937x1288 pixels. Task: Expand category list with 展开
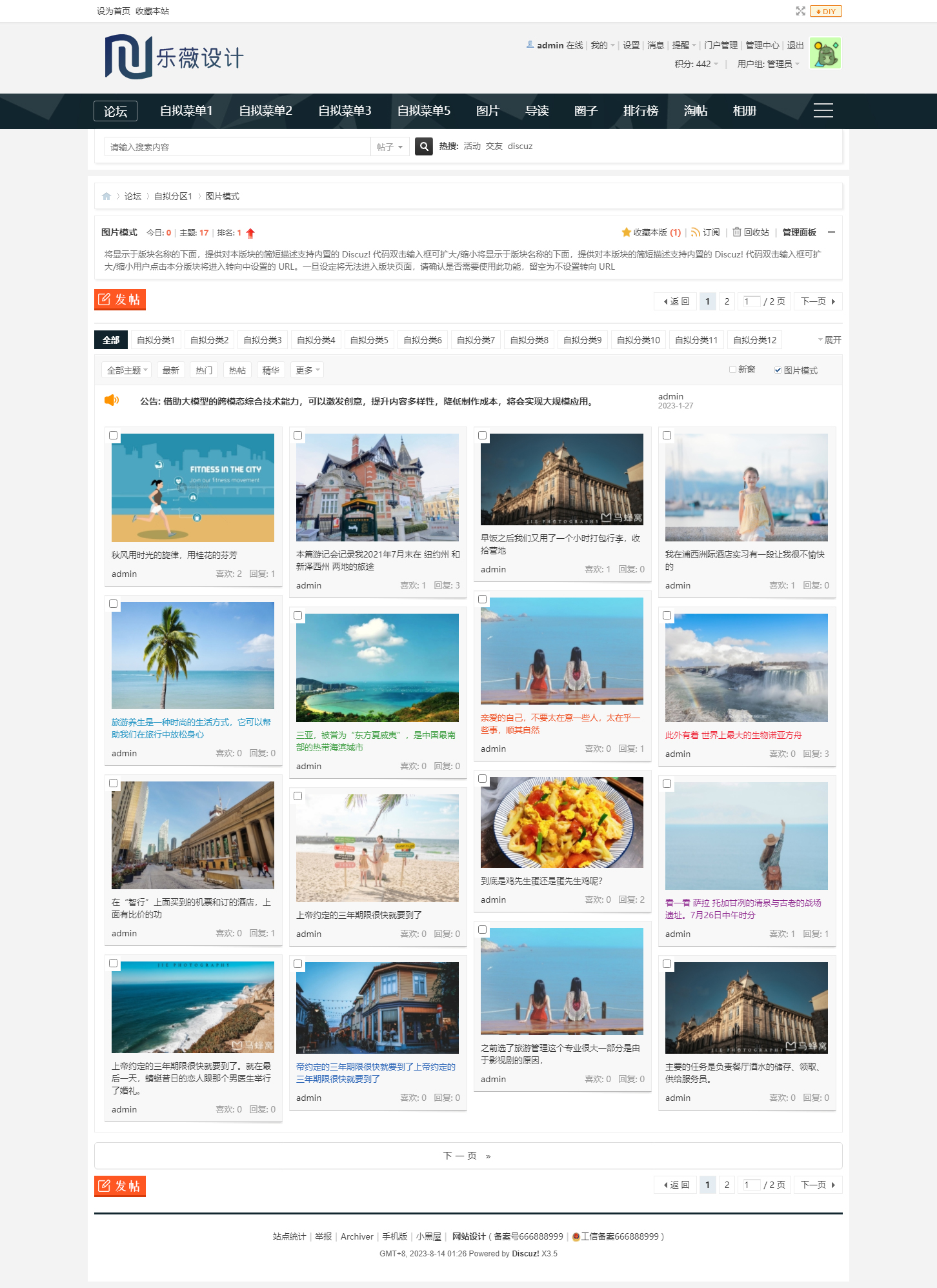pyautogui.click(x=830, y=340)
